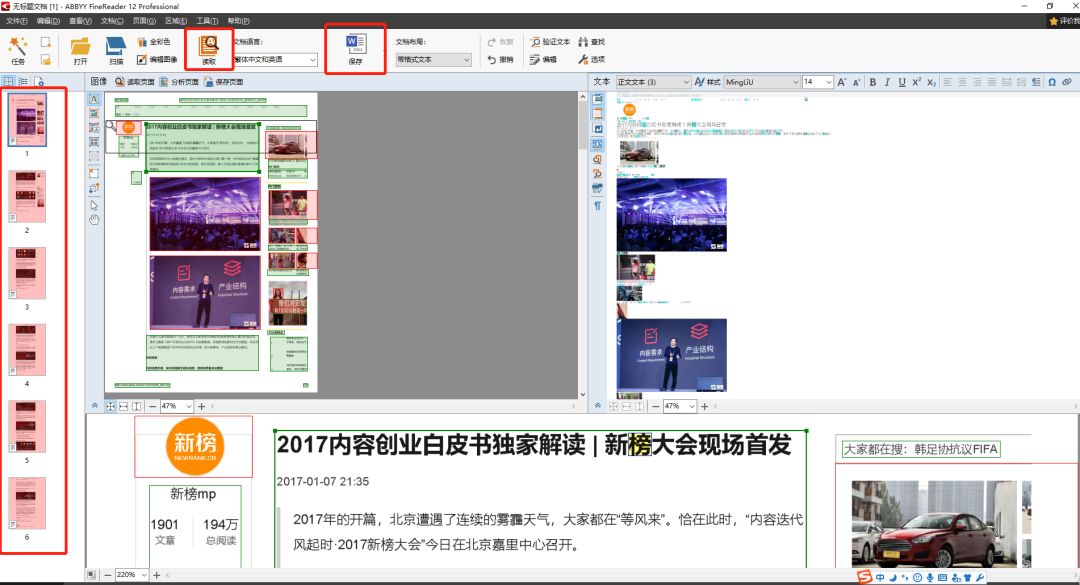Toggle non-printing characters pilcrow icon
The image size is (1080, 585).
tap(597, 205)
